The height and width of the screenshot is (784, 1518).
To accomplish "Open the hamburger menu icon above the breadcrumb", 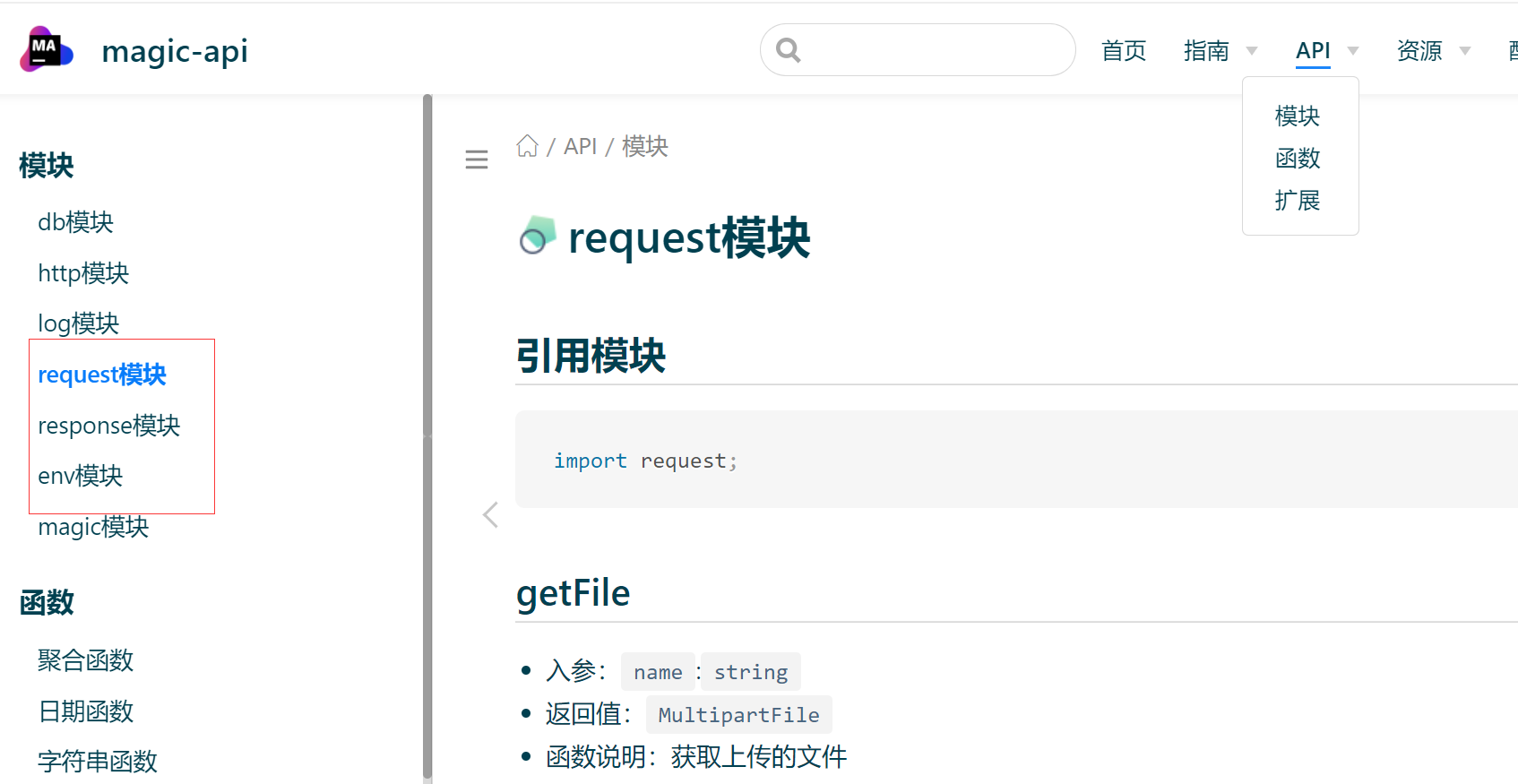I will click(x=476, y=159).
